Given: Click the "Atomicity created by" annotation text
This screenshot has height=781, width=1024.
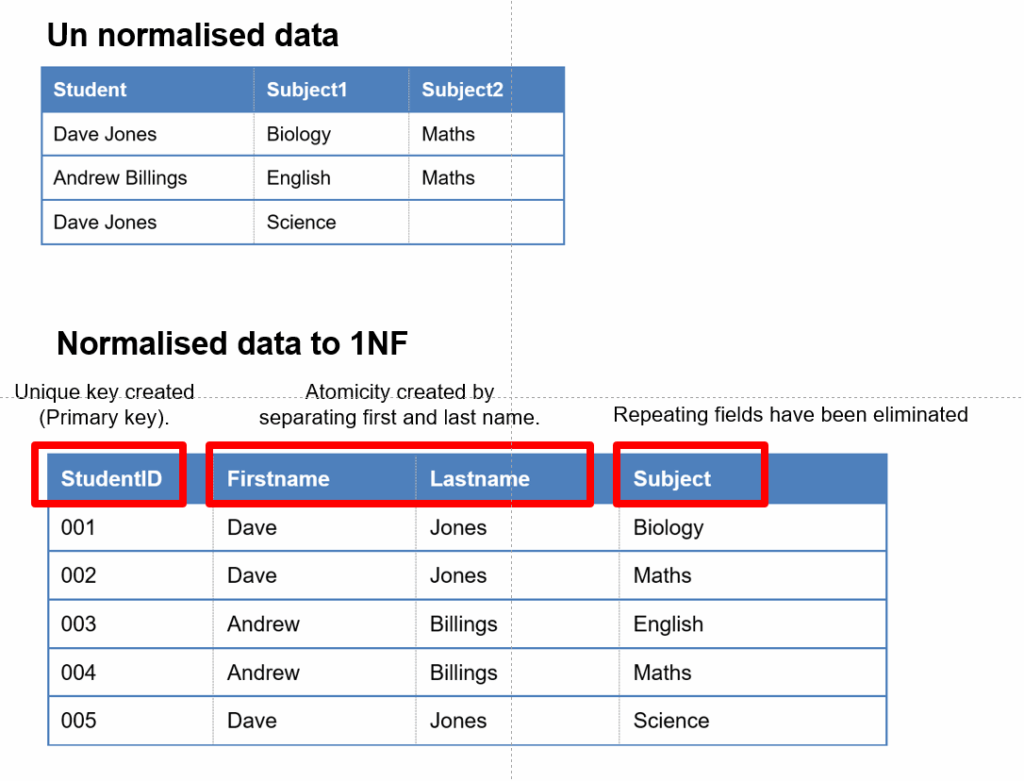Looking at the screenshot, I should pyautogui.click(x=400, y=392).
